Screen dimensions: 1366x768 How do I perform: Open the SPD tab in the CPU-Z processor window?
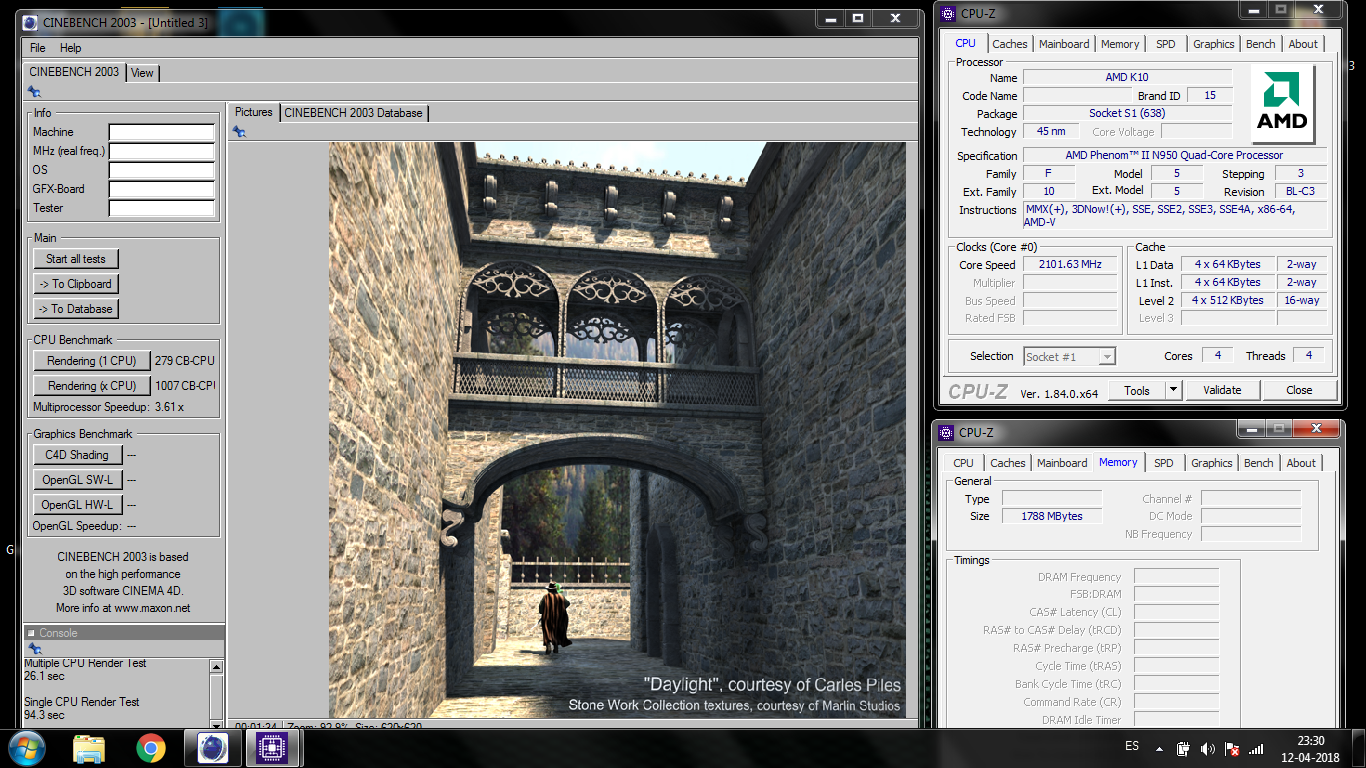tap(1165, 44)
